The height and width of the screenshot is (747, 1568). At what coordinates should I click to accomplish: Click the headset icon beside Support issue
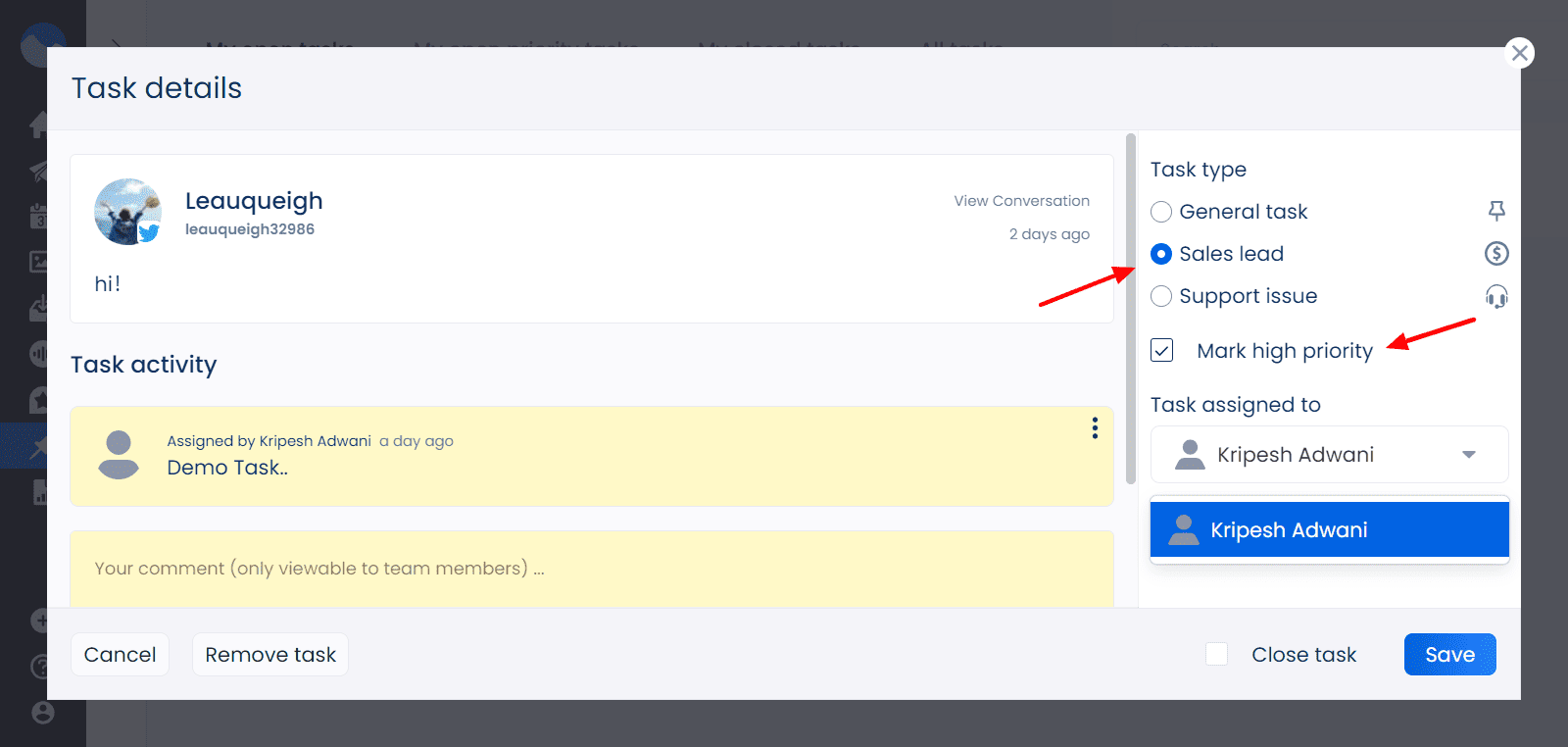[x=1496, y=296]
